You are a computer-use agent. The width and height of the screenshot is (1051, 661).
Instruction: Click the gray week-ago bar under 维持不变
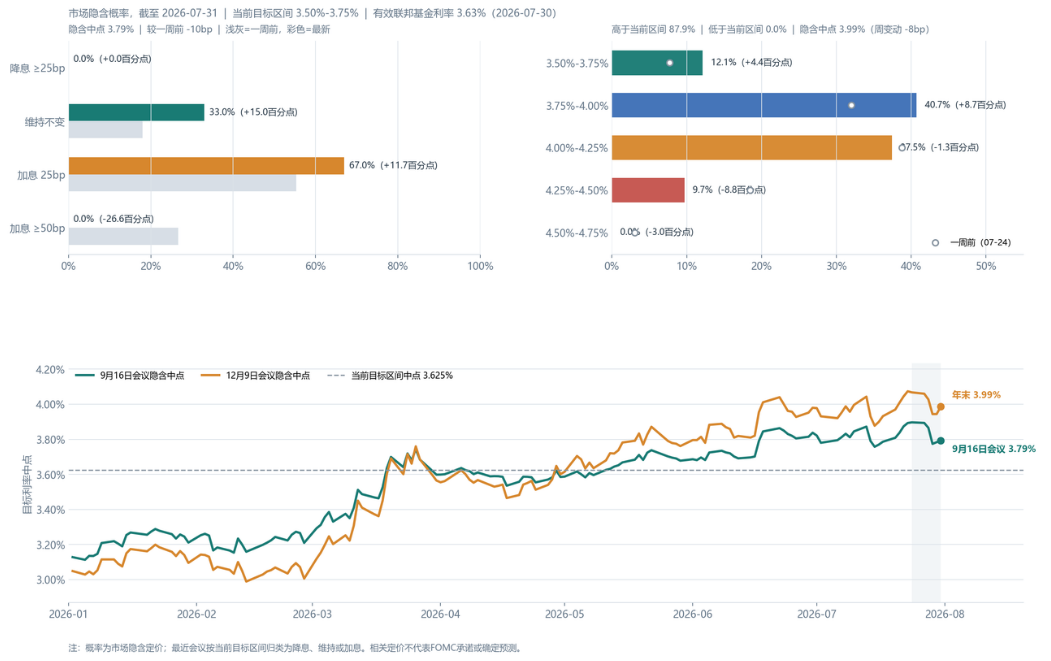pos(105,129)
